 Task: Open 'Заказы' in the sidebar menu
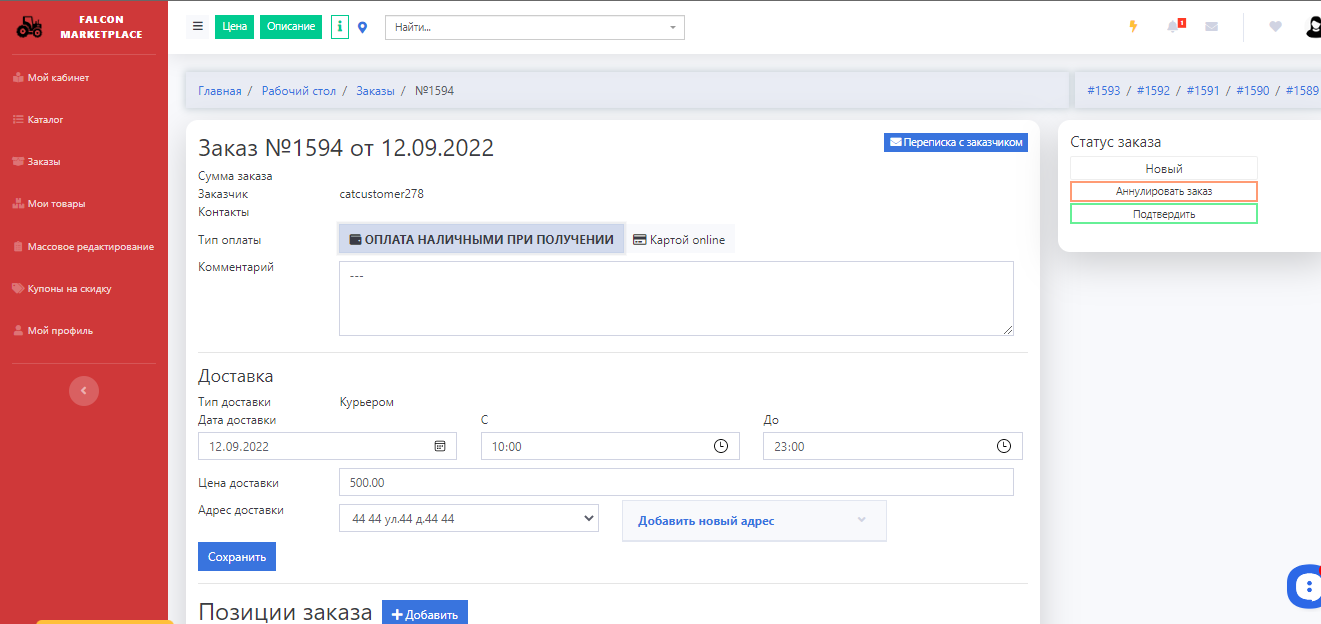coord(44,161)
